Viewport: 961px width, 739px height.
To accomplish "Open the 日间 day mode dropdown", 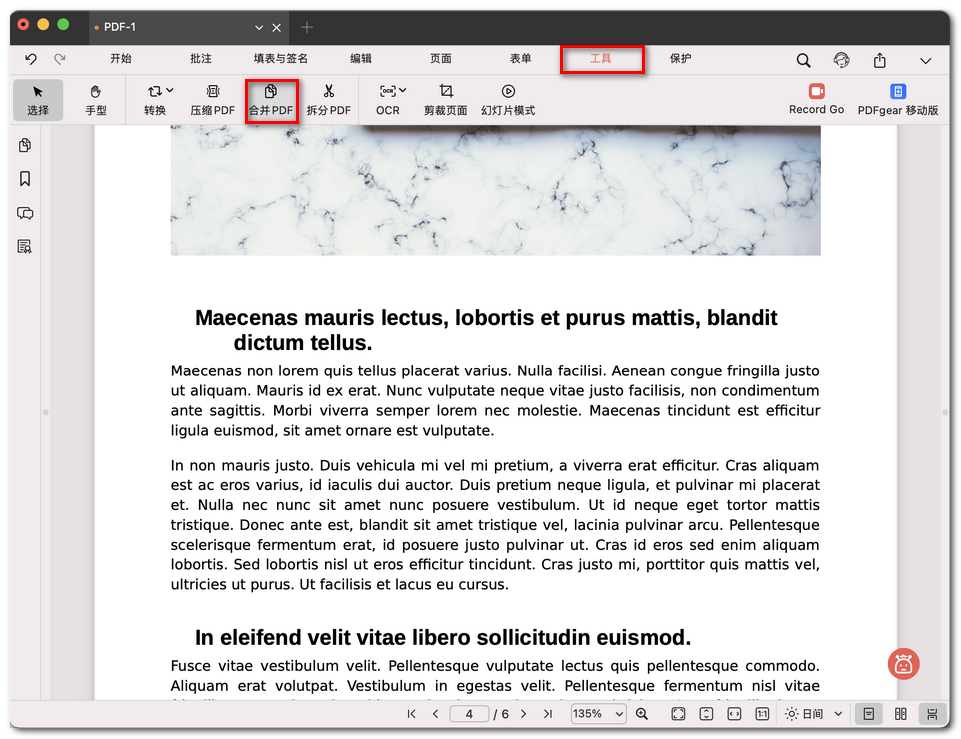I will [x=813, y=714].
